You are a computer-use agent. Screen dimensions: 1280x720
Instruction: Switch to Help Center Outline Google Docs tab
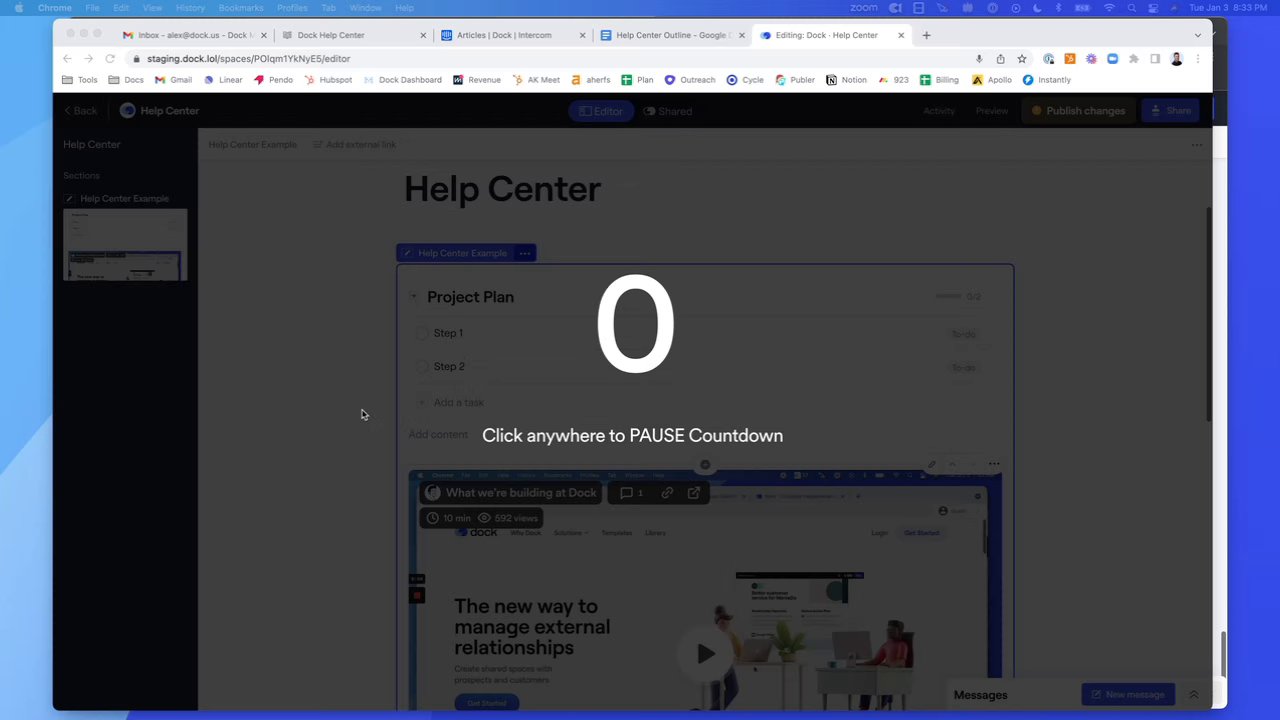671,35
